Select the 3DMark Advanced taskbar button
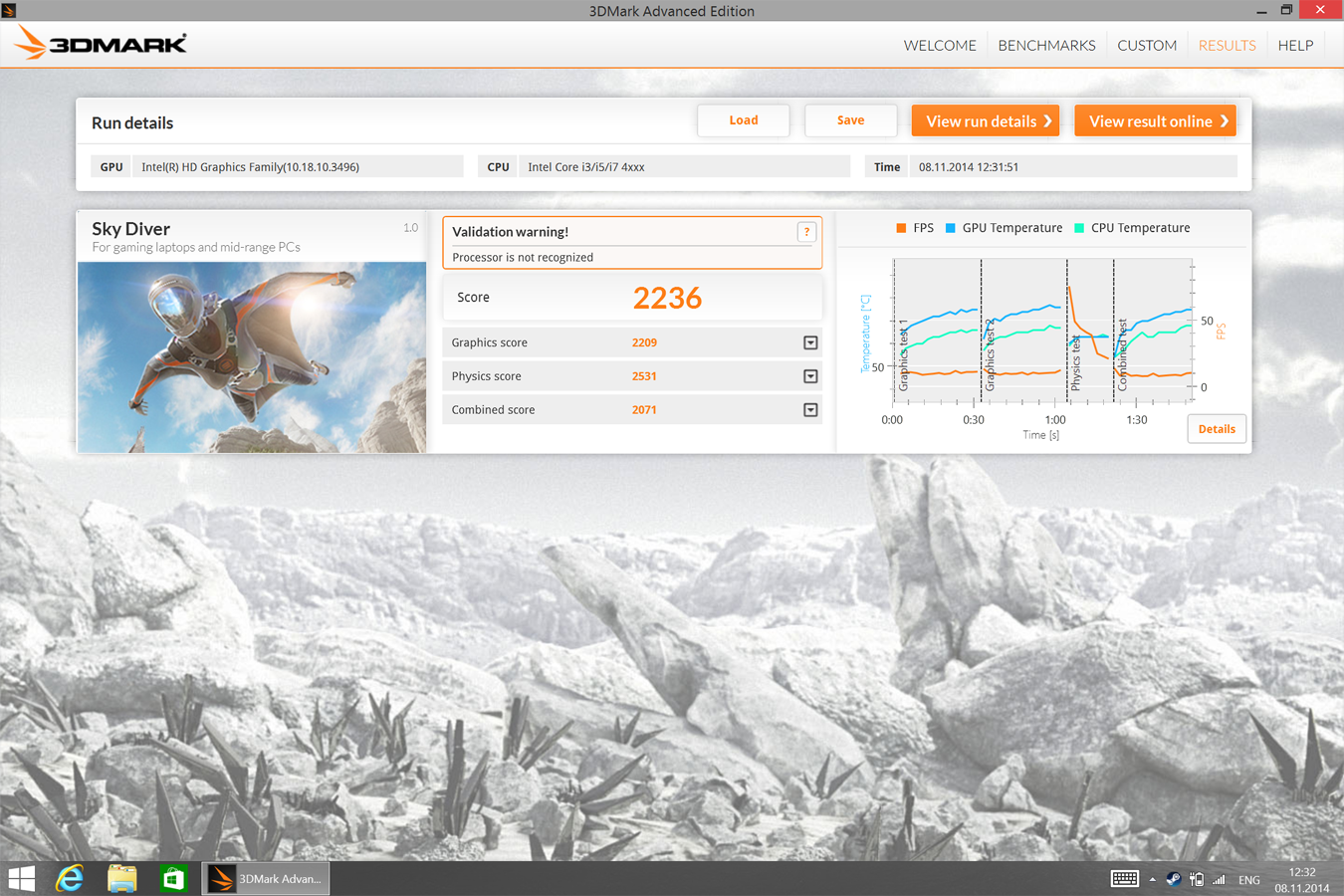The image size is (1344, 896). 266,878
